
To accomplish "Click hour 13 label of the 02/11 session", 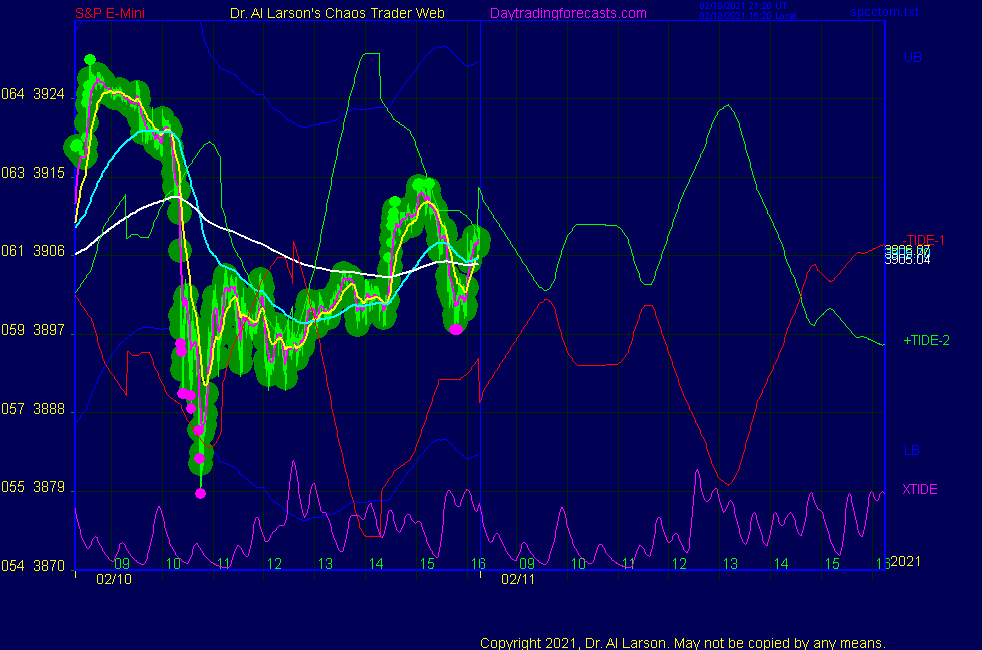I will tap(730, 564).
